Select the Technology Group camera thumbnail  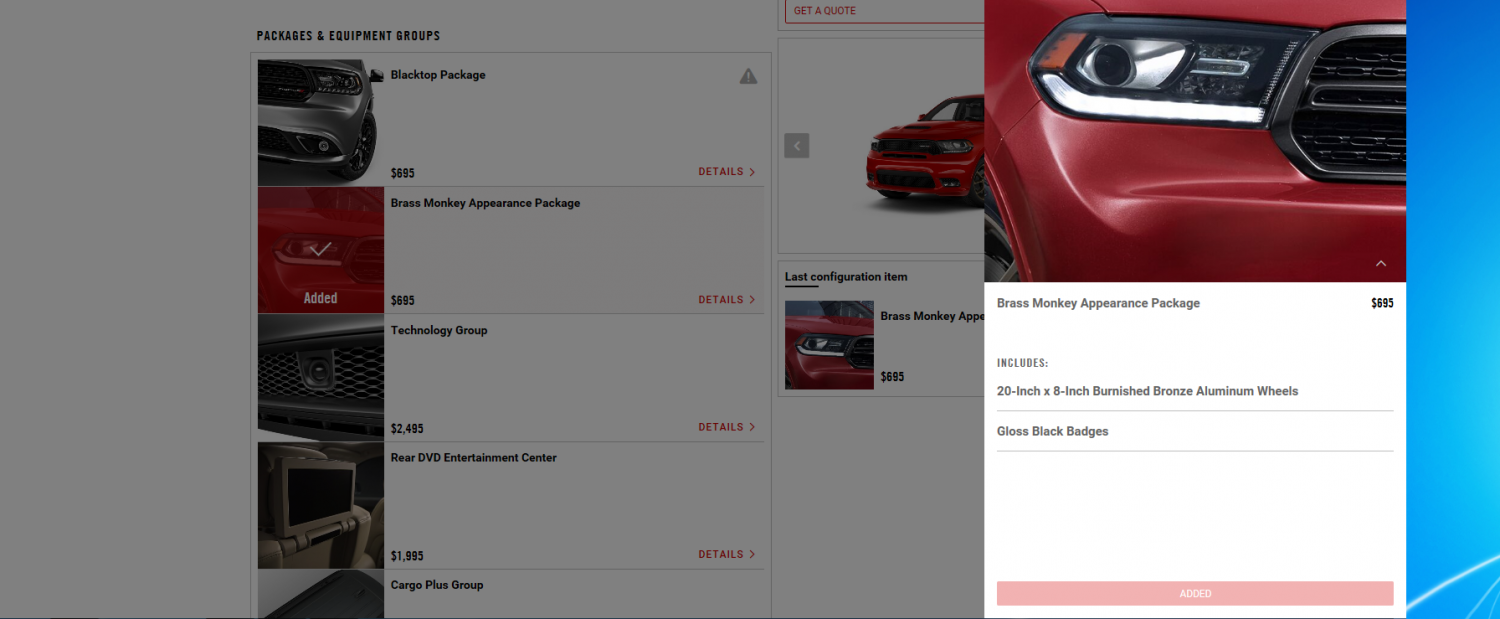click(x=321, y=378)
